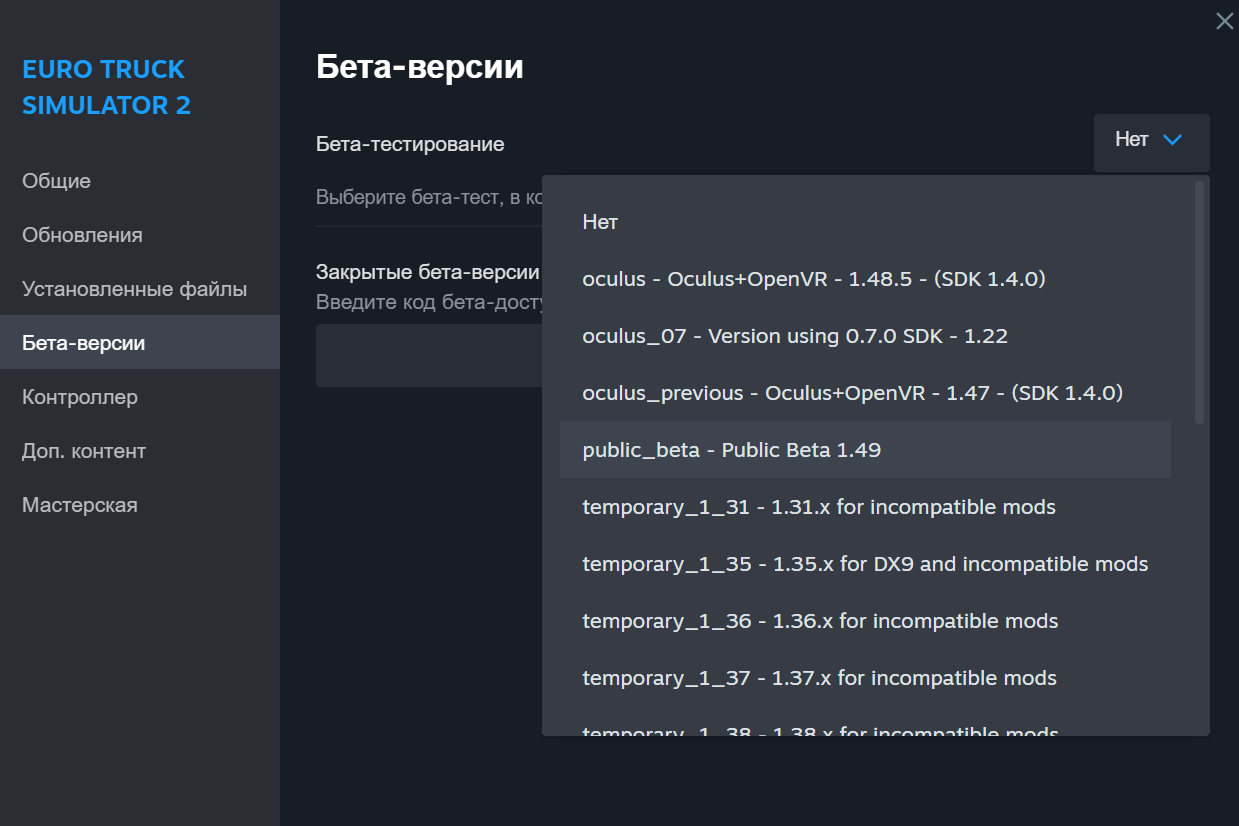Click the beta access code input field
Screen dimensions: 1239x826
click(428, 355)
